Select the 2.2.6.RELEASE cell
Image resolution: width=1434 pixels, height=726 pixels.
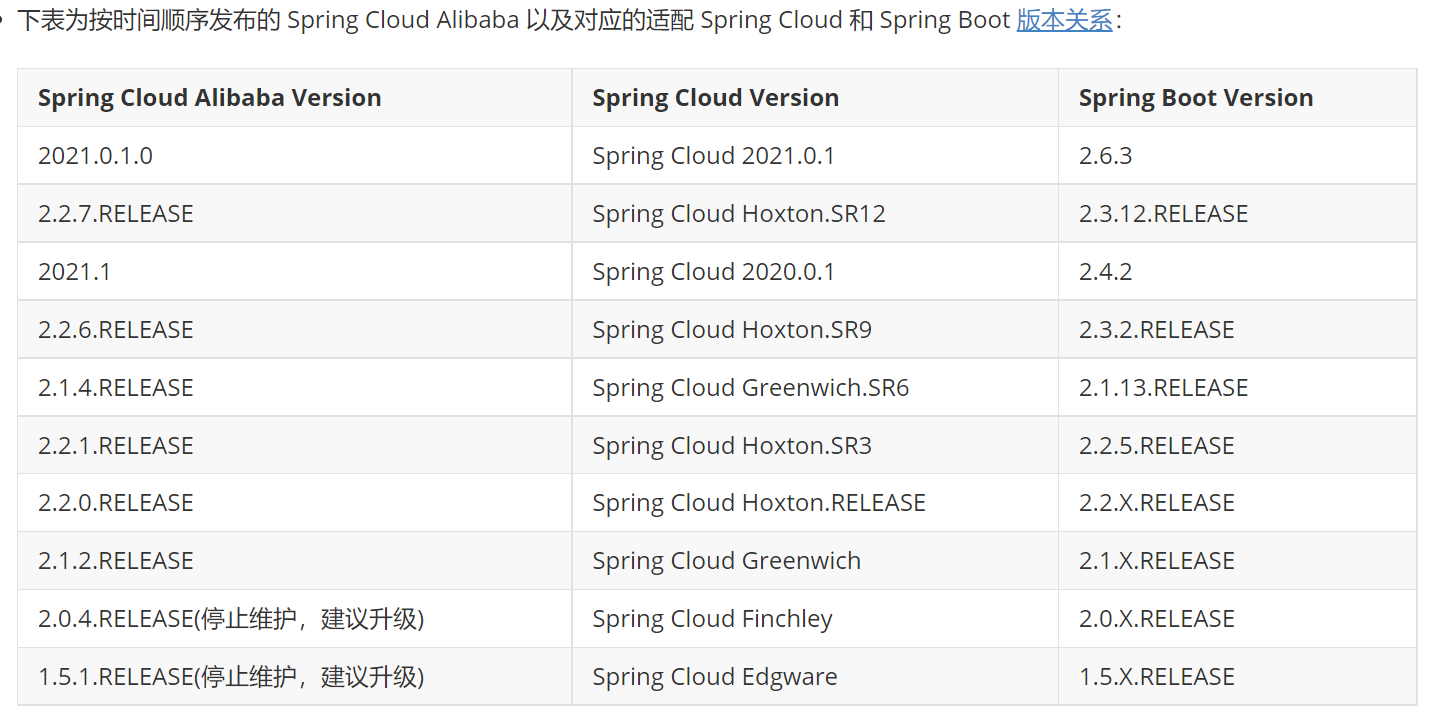(295, 330)
